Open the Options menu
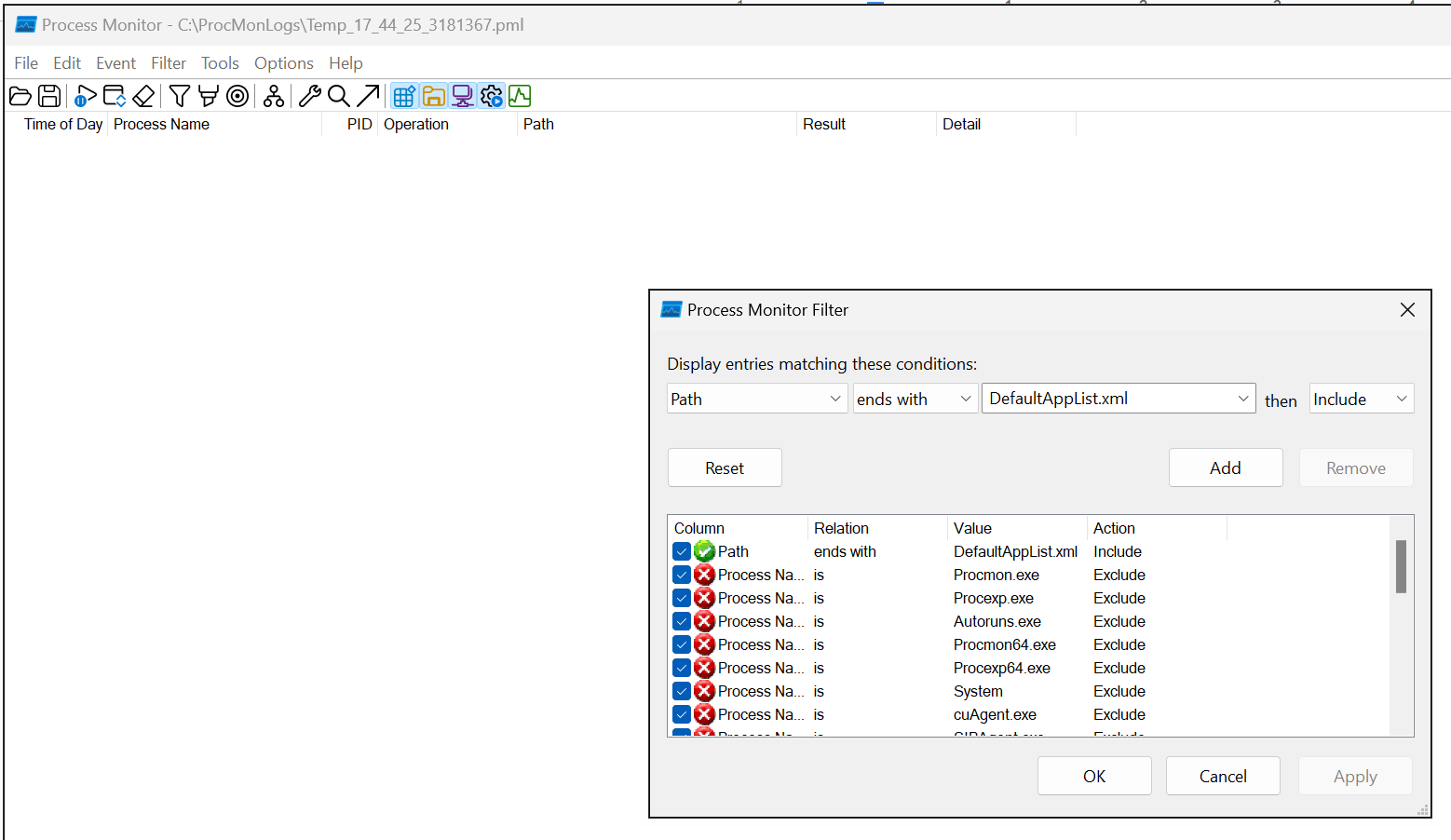The width and height of the screenshot is (1451, 840). pos(283,62)
